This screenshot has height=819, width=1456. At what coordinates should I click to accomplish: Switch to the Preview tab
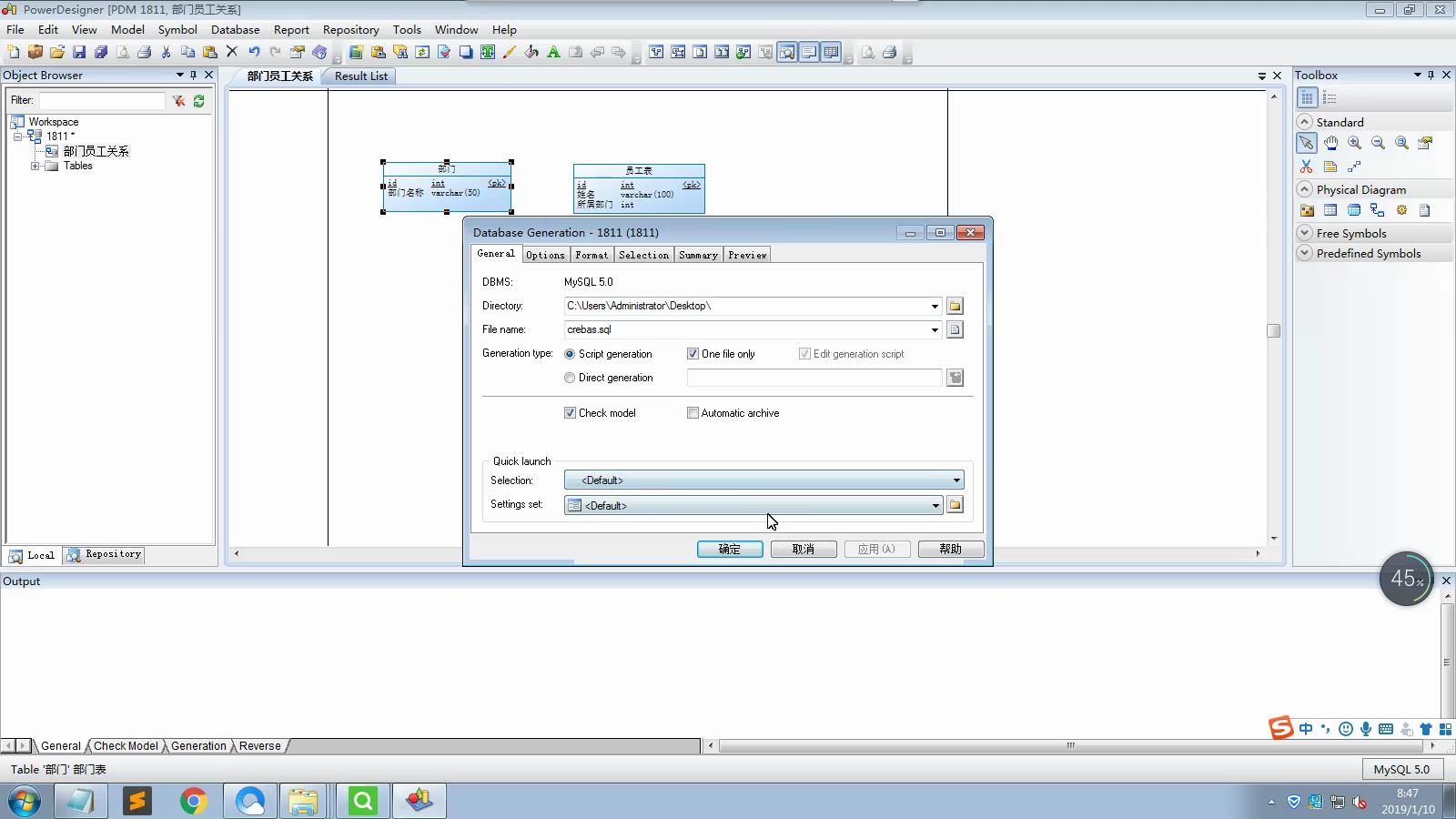point(746,255)
